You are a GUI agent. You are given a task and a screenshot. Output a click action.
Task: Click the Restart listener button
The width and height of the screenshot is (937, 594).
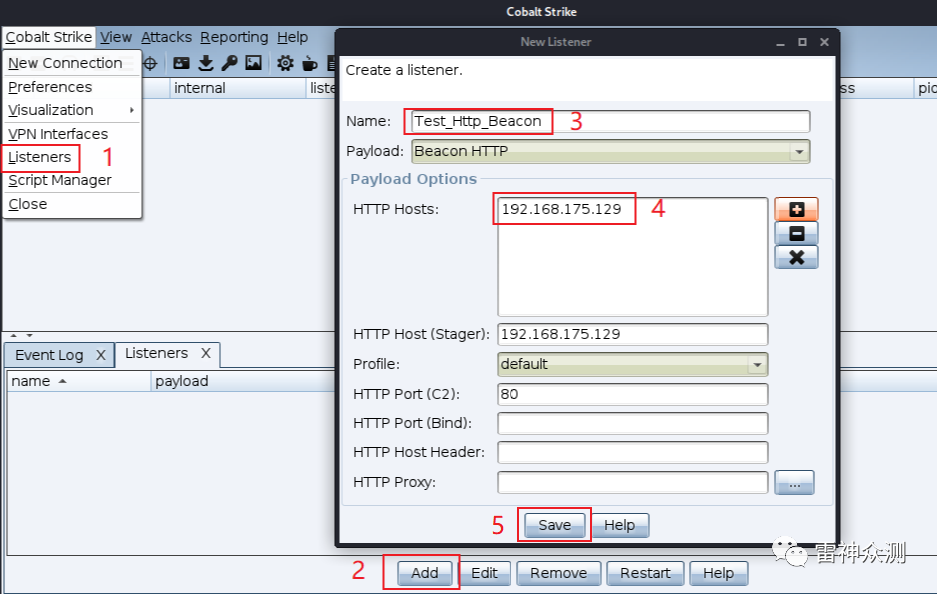coord(645,573)
